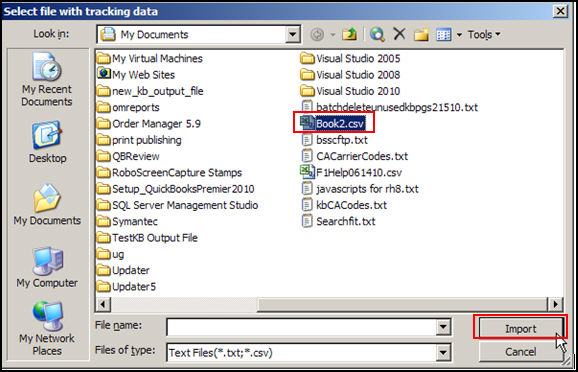578x372 pixels.
Task: Select F1Help061410.csv file
Action: [351, 172]
